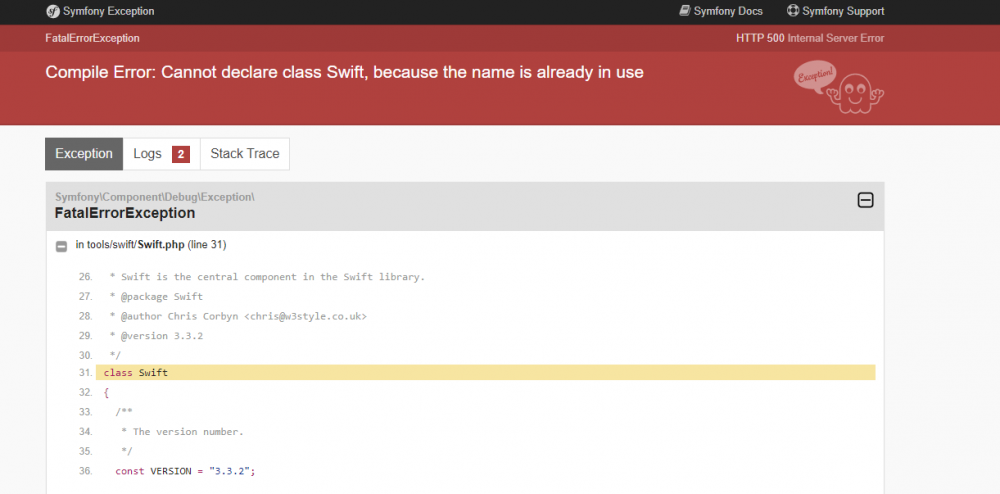
Task: Click the const VERSION code line
Action: (185, 471)
